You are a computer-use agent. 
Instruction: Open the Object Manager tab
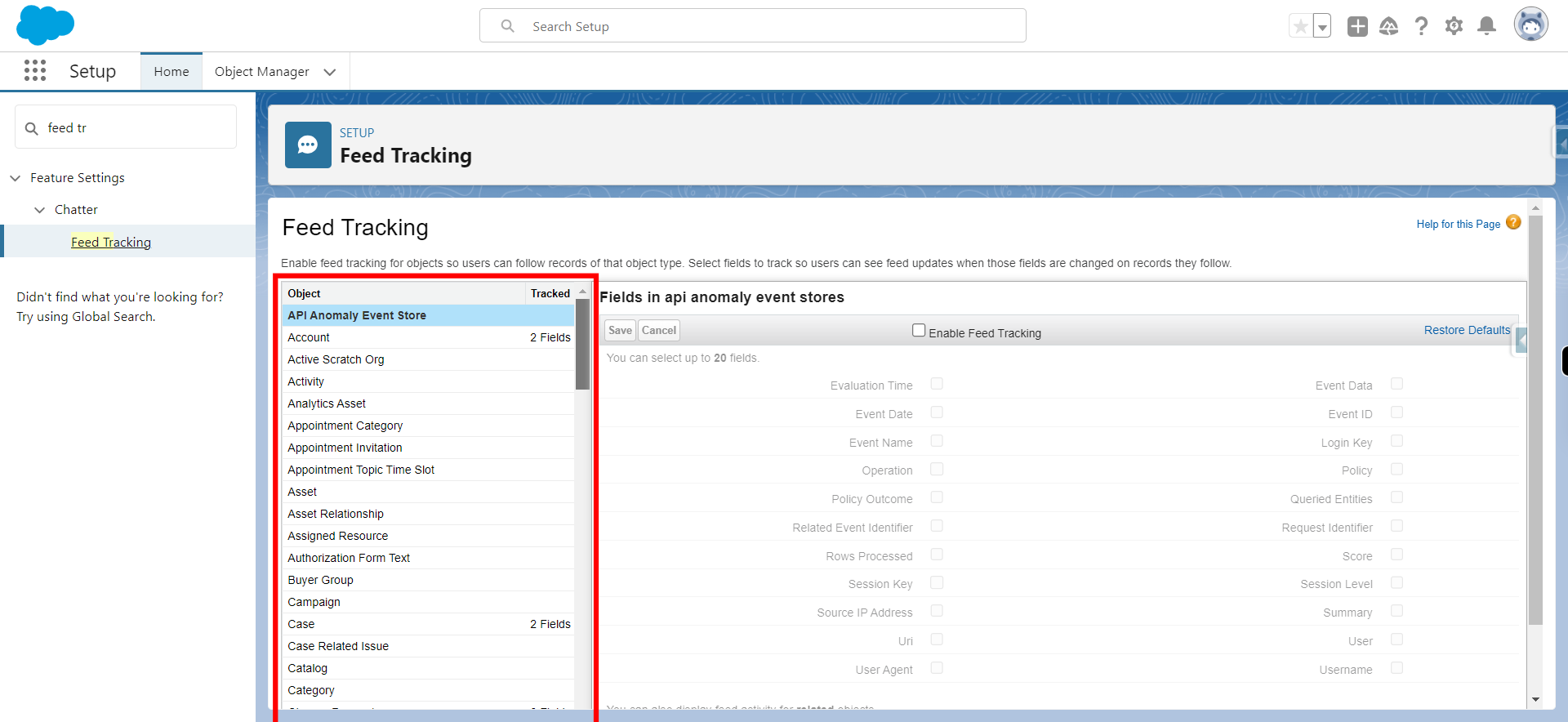[x=261, y=72]
